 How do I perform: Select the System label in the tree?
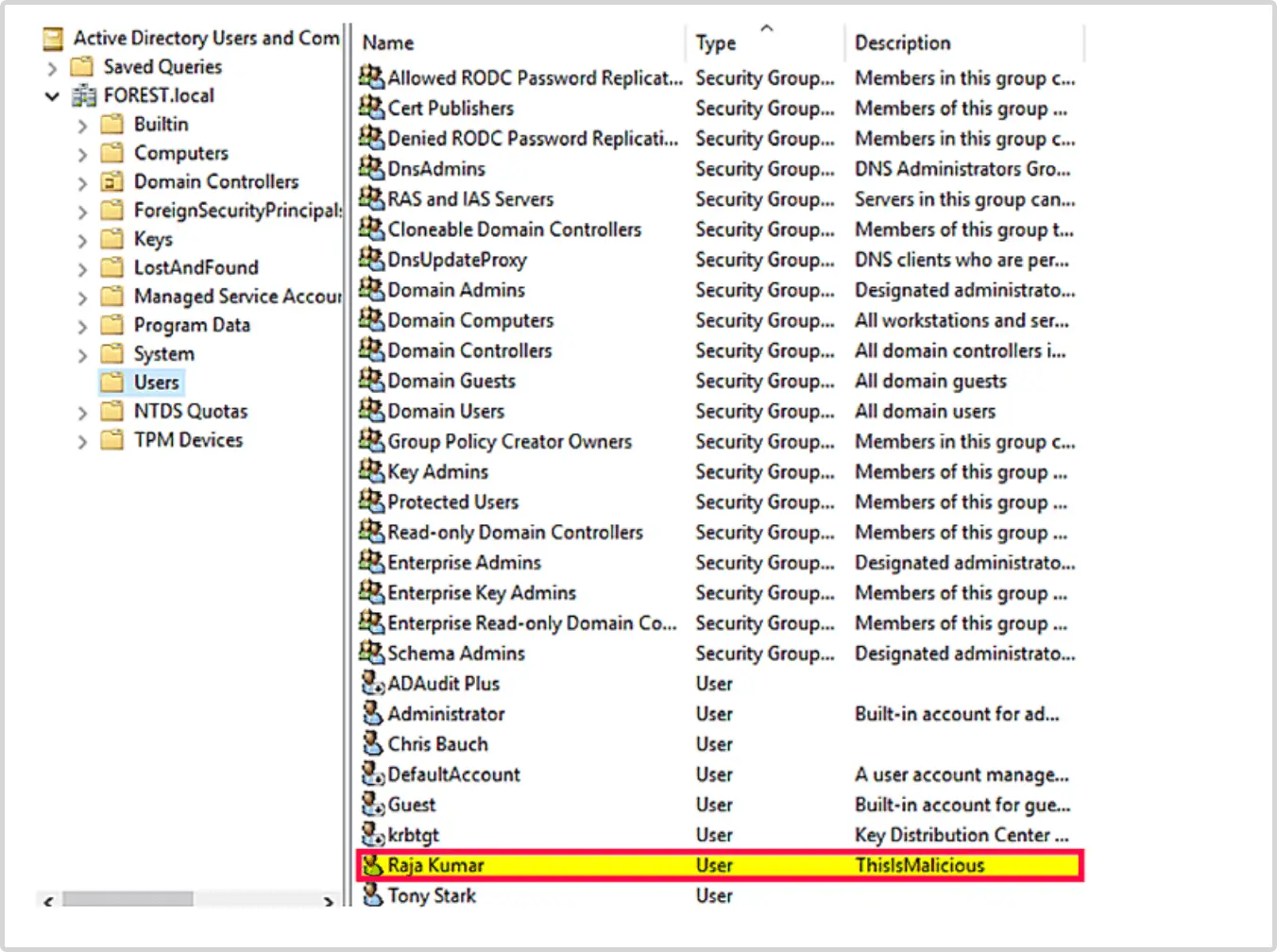click(x=164, y=353)
